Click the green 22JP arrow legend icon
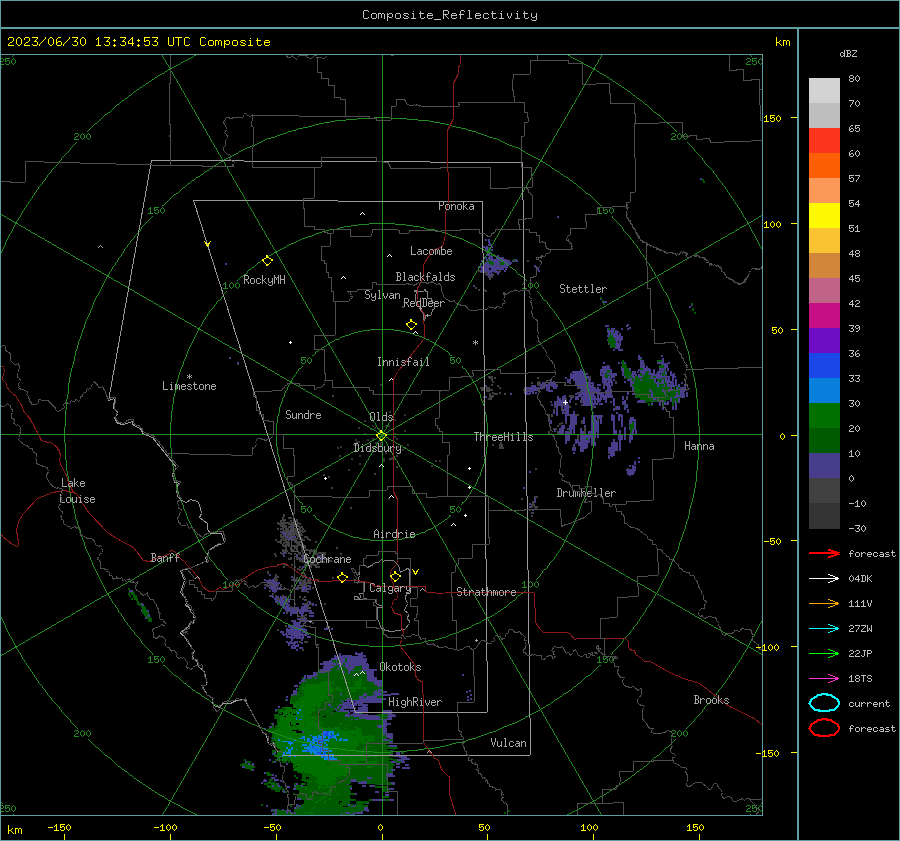Image resolution: width=900 pixels, height=841 pixels. [x=824, y=653]
